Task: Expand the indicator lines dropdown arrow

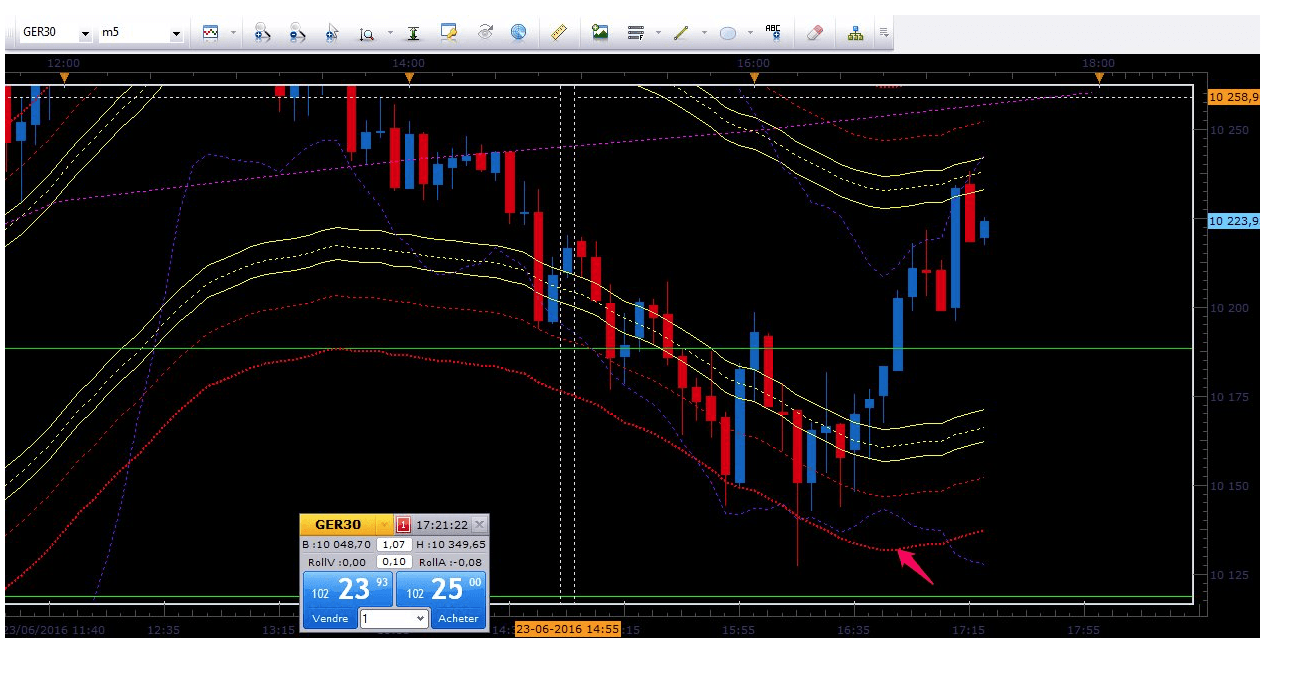Action: coord(658,33)
